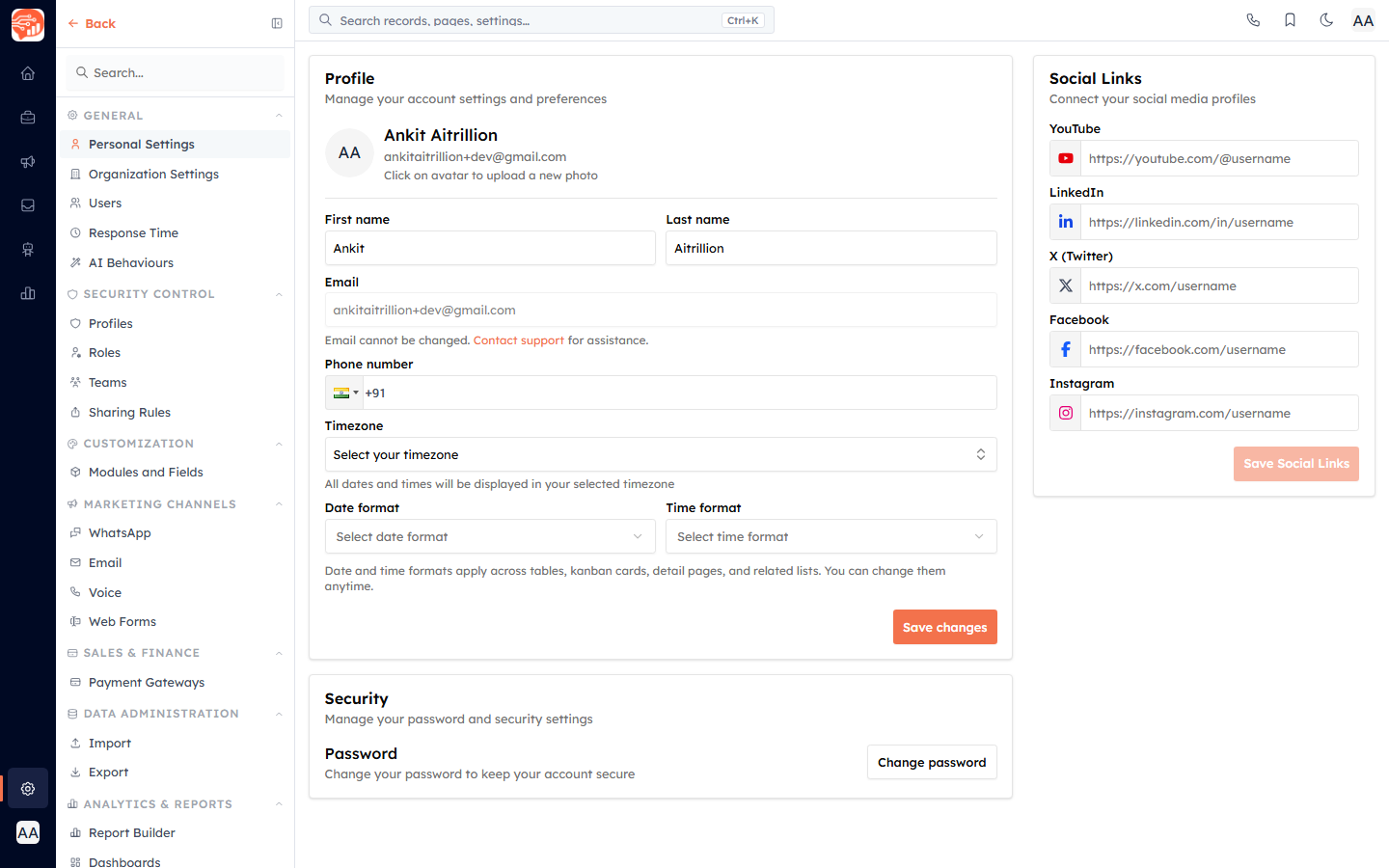Viewport: 1389px width, 868px height.
Task: Click the Instagram icon in Social Links
Action: tap(1065, 413)
